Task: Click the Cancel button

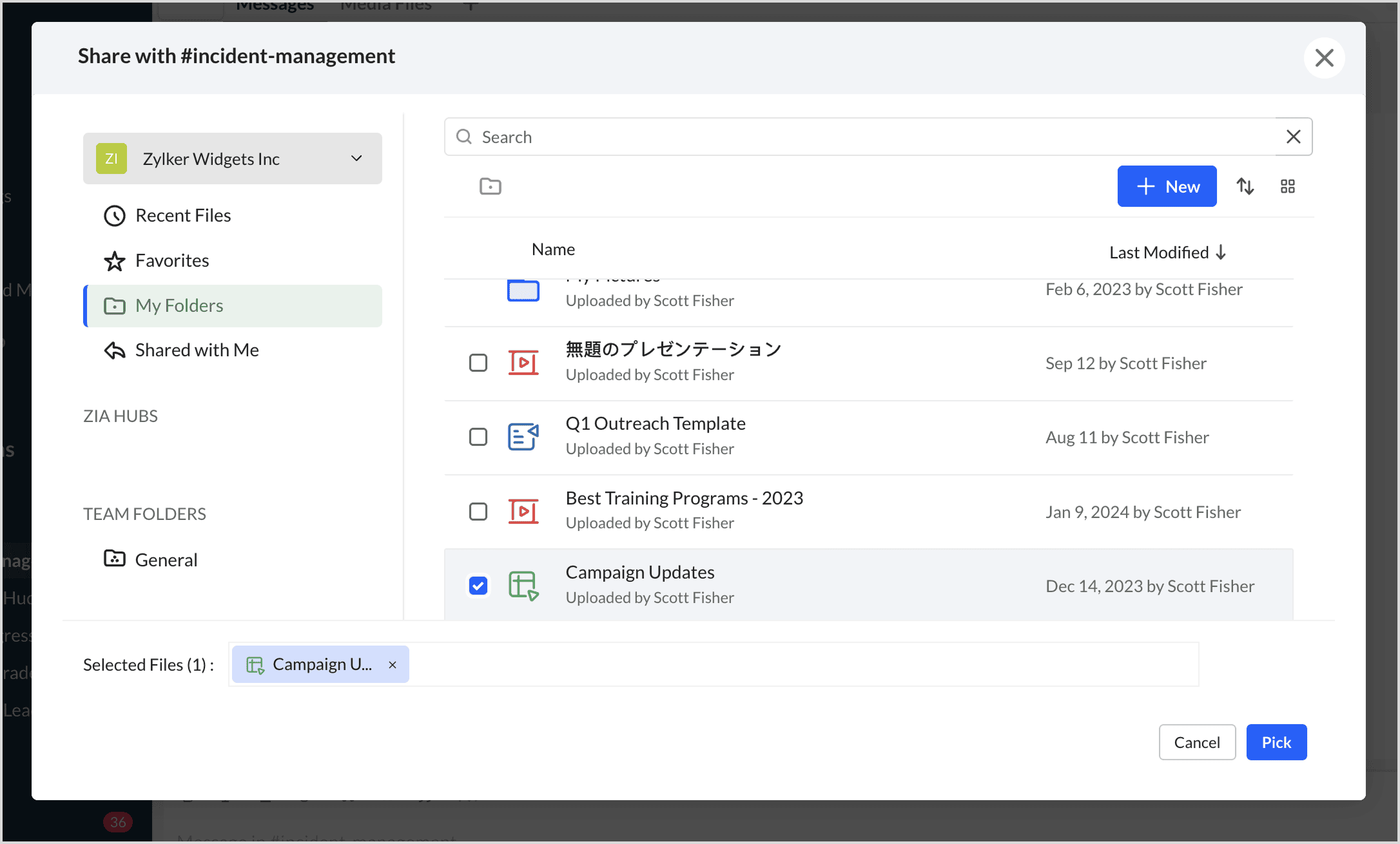Action: [1197, 742]
